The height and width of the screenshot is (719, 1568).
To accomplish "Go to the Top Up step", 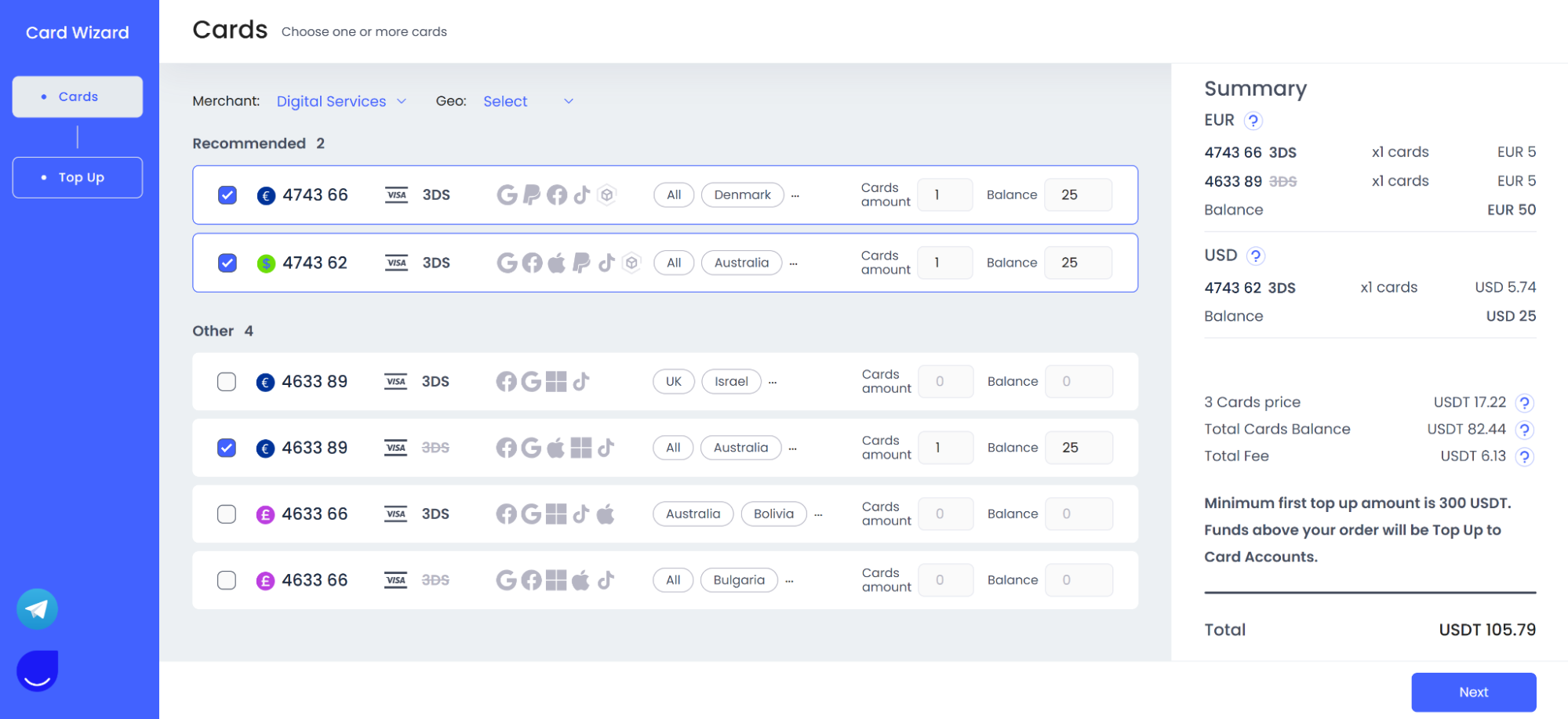I will pos(78,177).
